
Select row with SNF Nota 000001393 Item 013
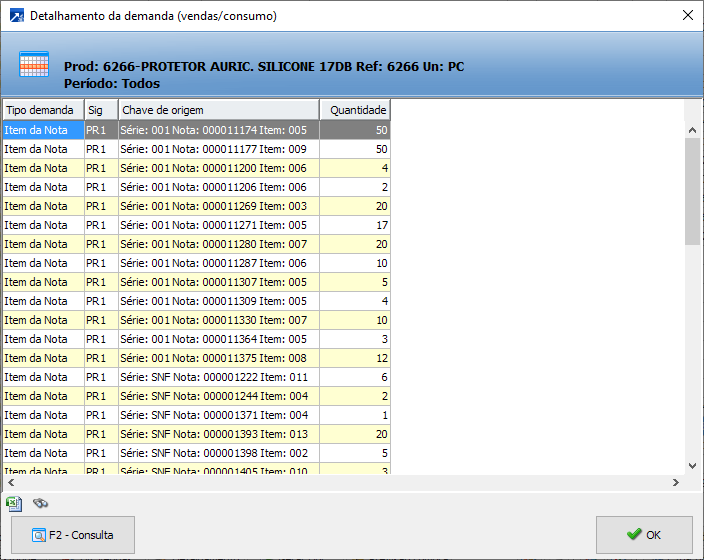tap(197, 434)
